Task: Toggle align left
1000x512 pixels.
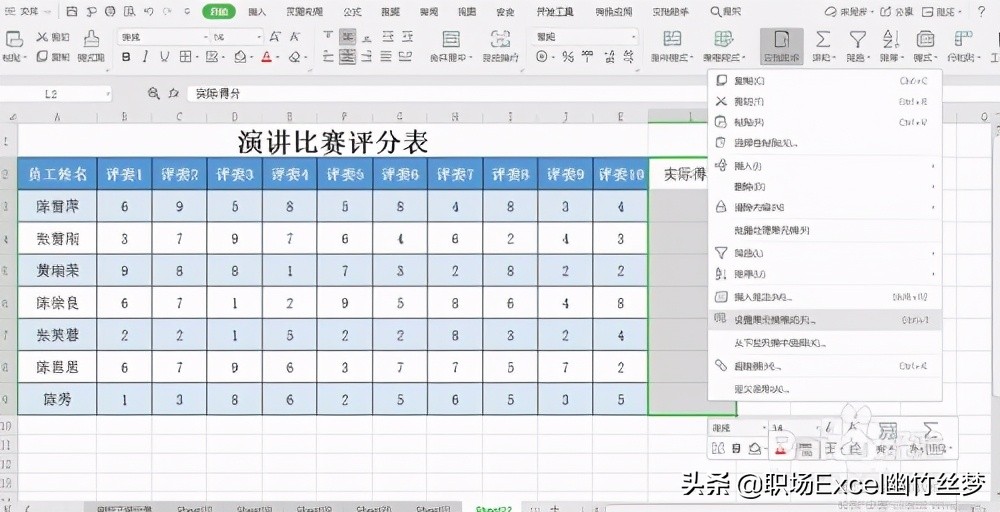Action: tap(328, 57)
